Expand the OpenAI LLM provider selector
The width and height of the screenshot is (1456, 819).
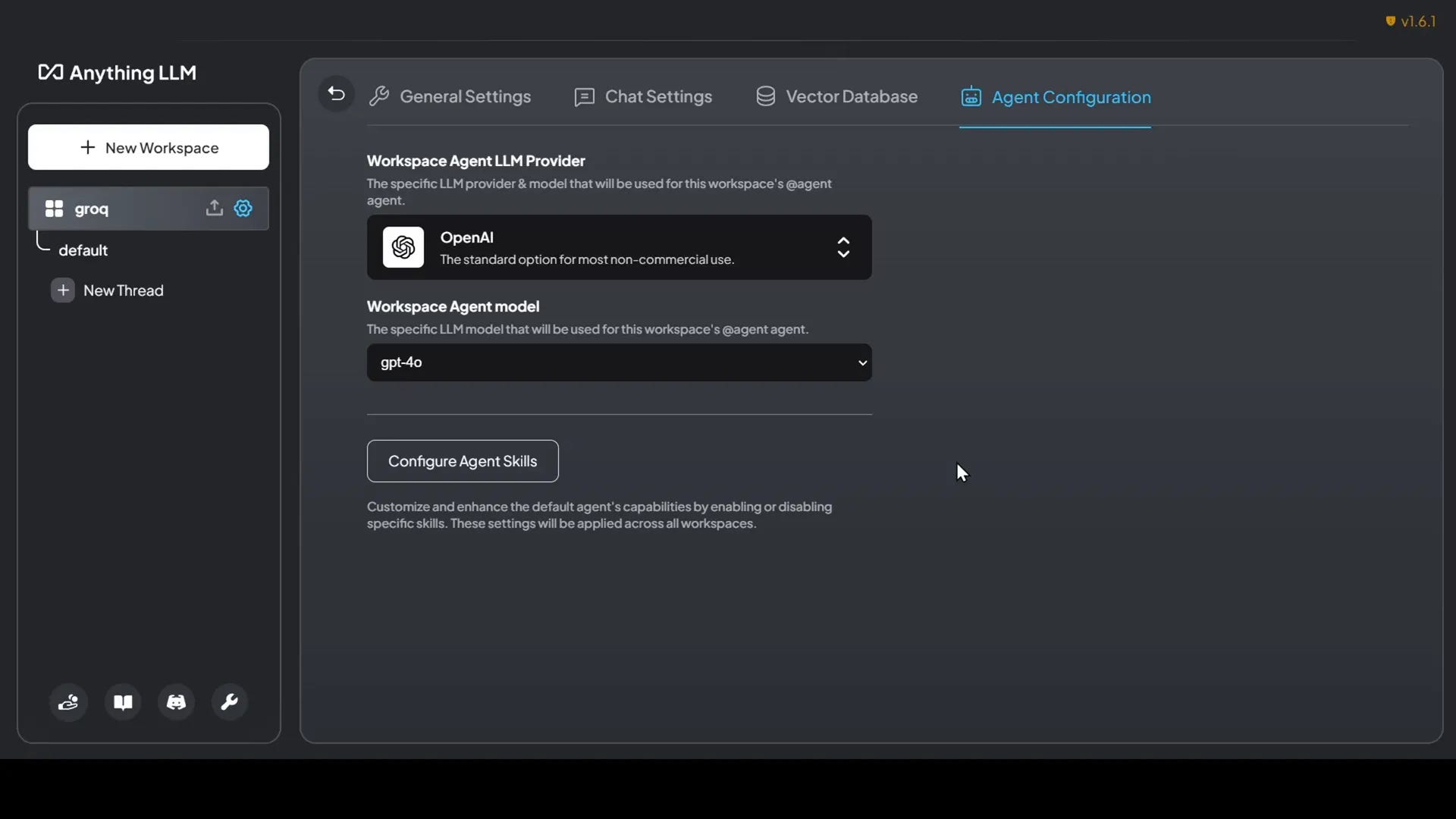pyautogui.click(x=618, y=247)
